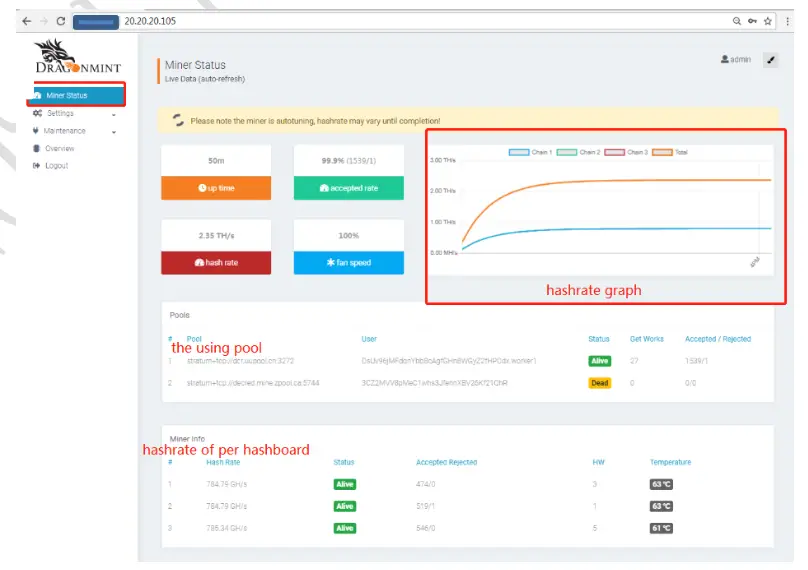
Task: Open the Maintenance sidebar menu
Action: [x=64, y=131]
